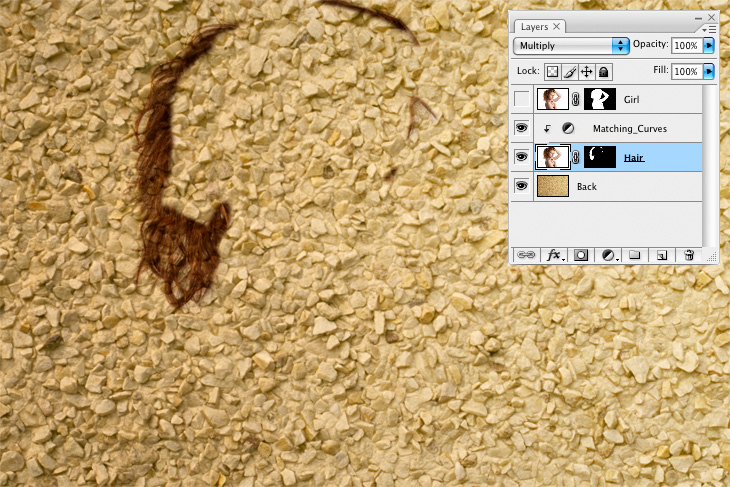Create a new group with folder icon

click(634, 256)
